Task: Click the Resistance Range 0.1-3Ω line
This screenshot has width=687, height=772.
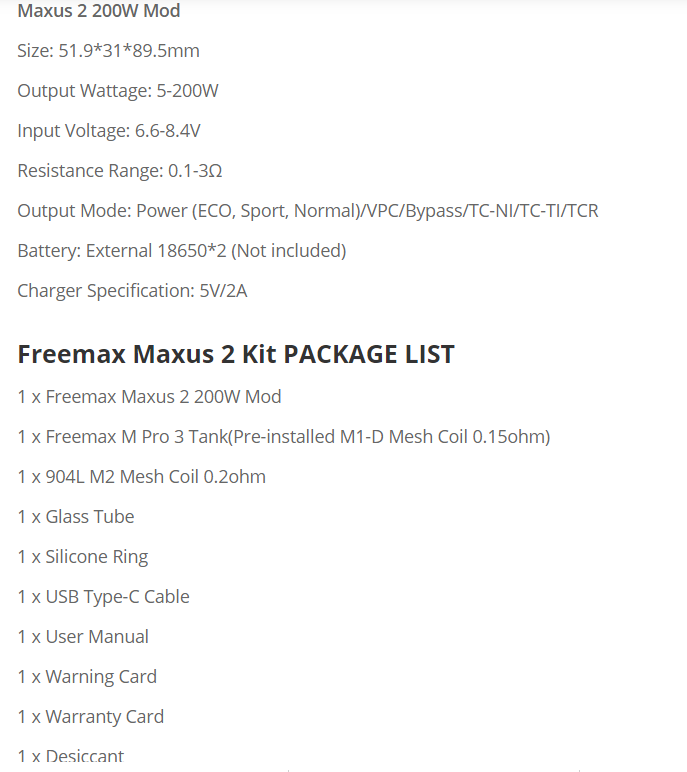Action: 120,171
